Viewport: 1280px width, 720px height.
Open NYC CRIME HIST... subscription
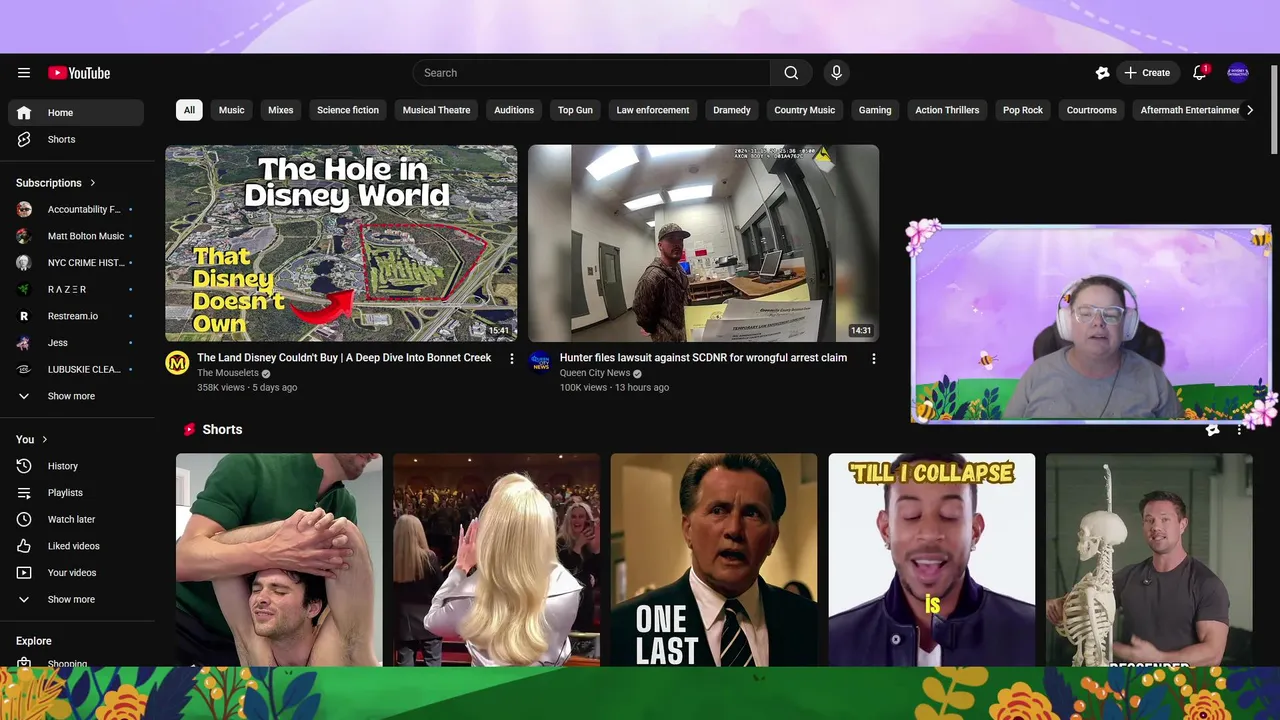point(76,263)
